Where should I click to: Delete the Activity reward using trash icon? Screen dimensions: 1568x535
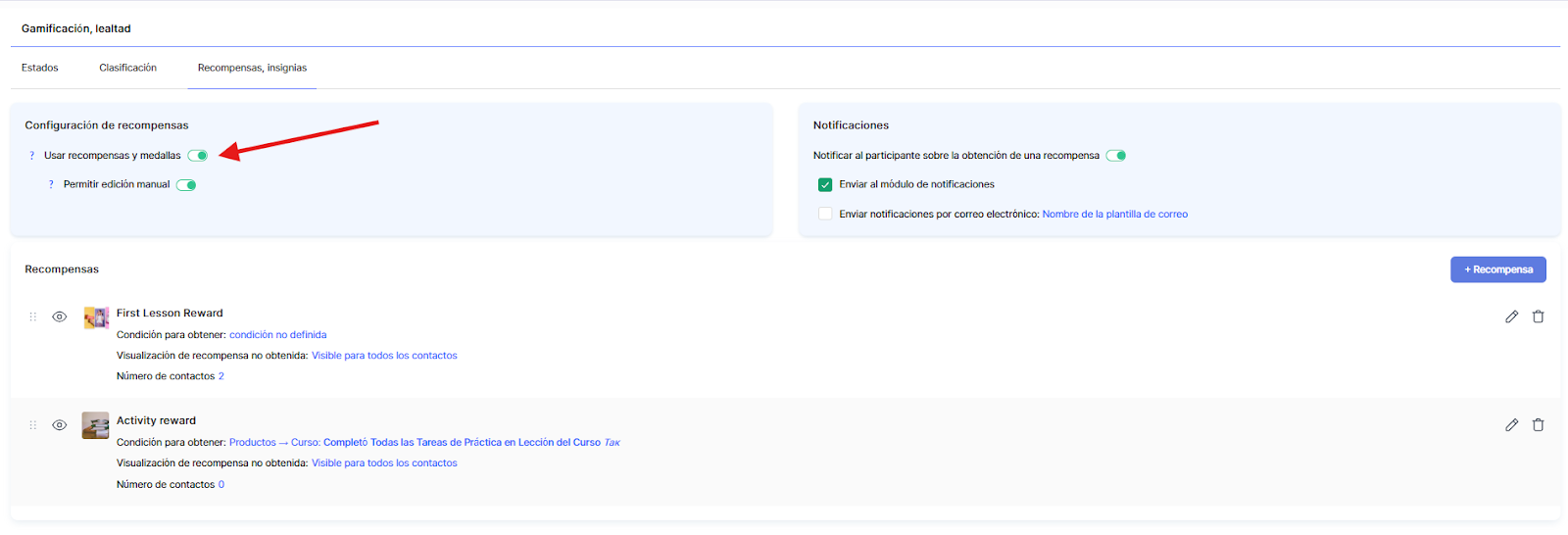pyautogui.click(x=1538, y=424)
